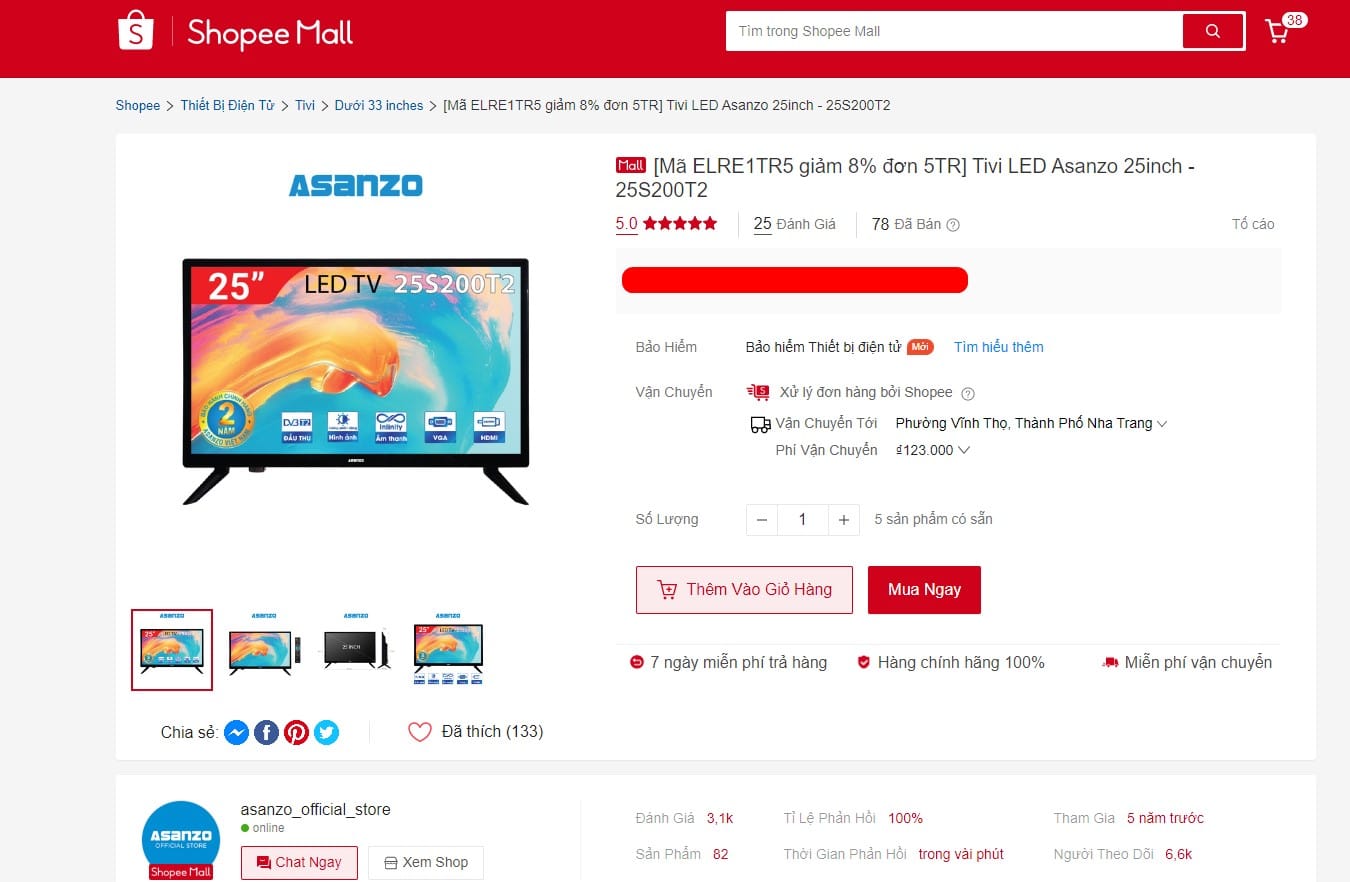Viewport: 1350px width, 882px height.
Task: Share product on Pinterest icon
Action: pos(296,732)
